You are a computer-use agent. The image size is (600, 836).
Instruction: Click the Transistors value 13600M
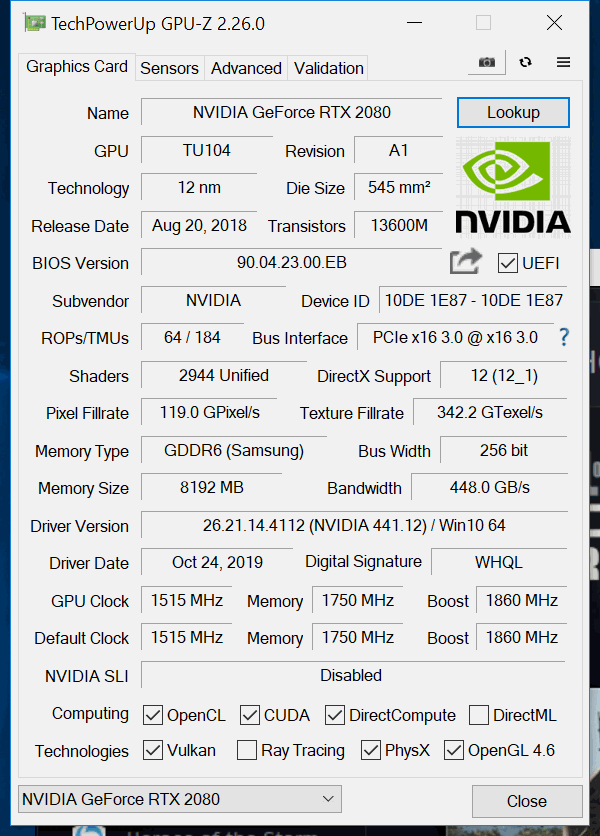point(398,225)
